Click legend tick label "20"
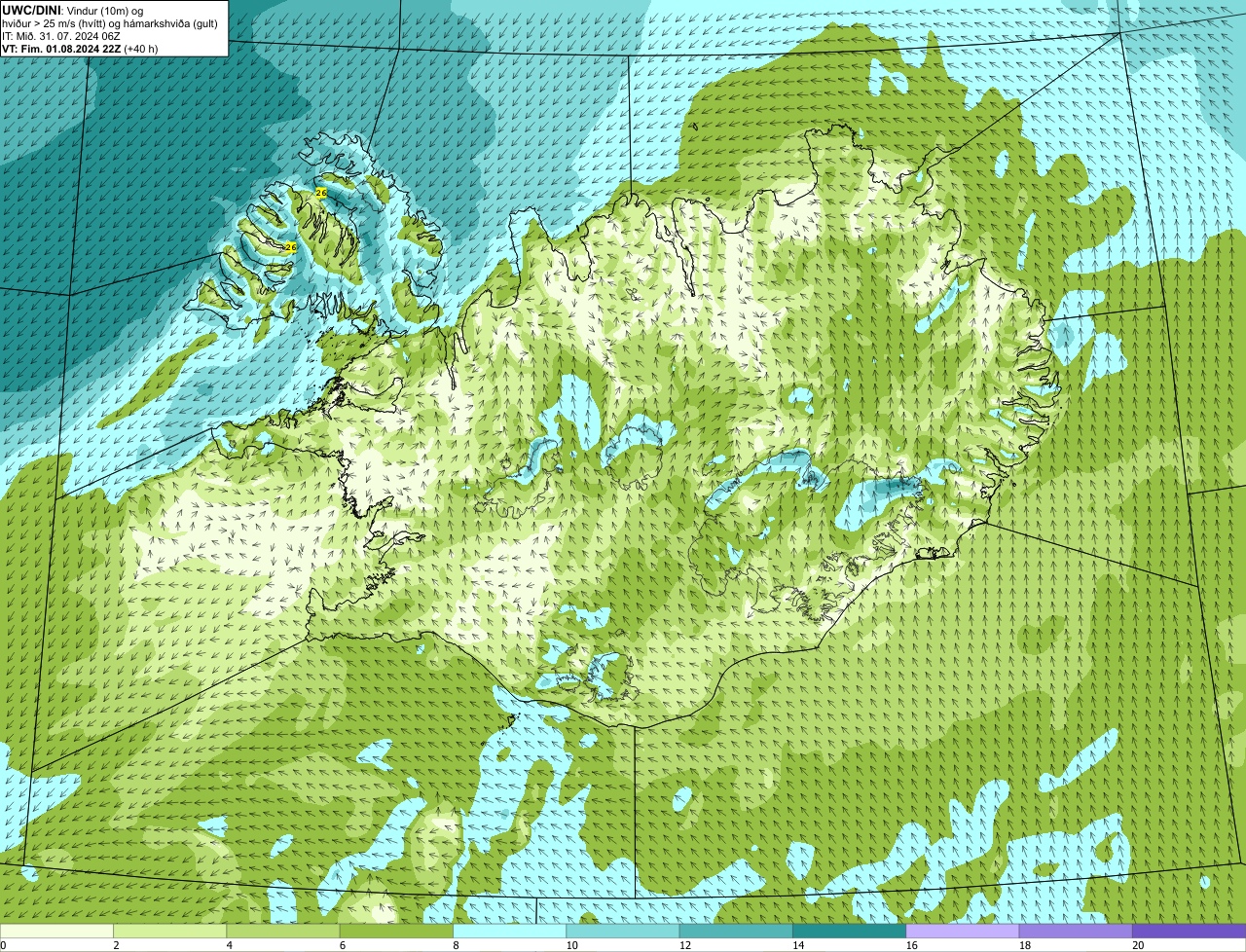Viewport: 1246px width, 952px height. tap(1137, 945)
